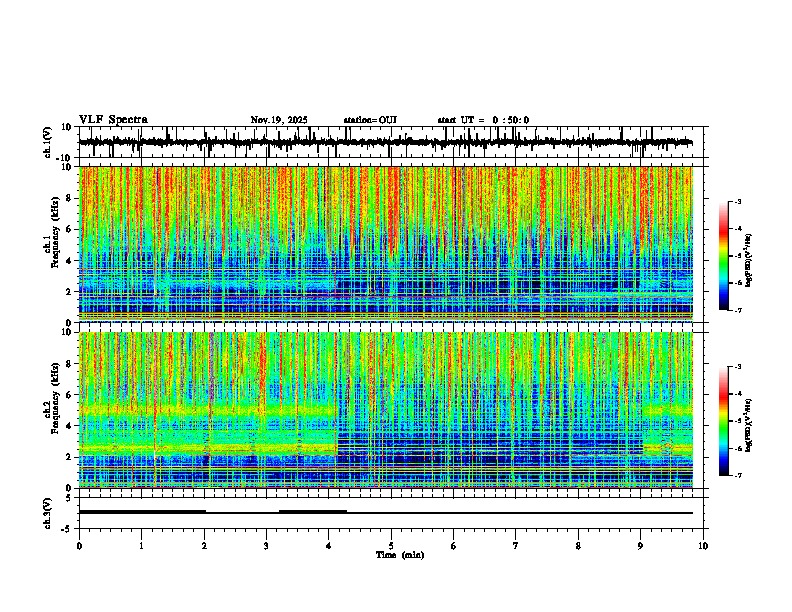Image resolution: width=792 pixels, height=612 pixels.
Task: Click the ch.2 colorbar "-7" tick label
Action: (738, 476)
